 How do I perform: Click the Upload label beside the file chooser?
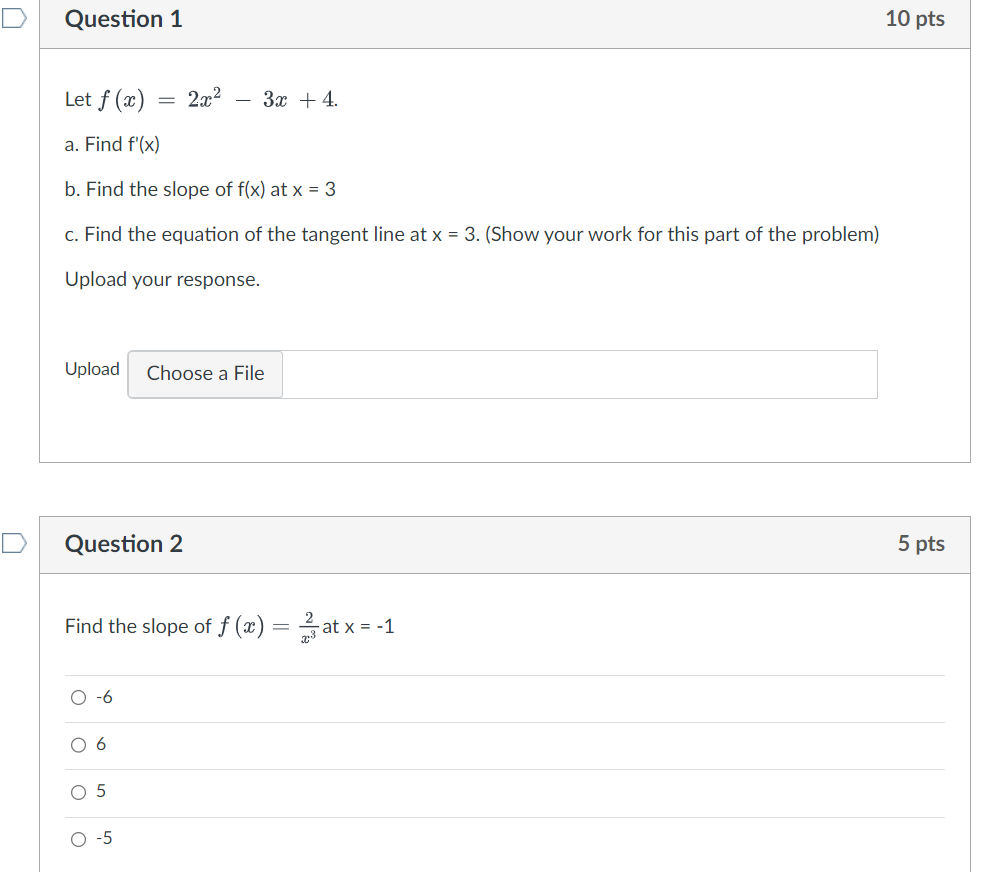(92, 369)
